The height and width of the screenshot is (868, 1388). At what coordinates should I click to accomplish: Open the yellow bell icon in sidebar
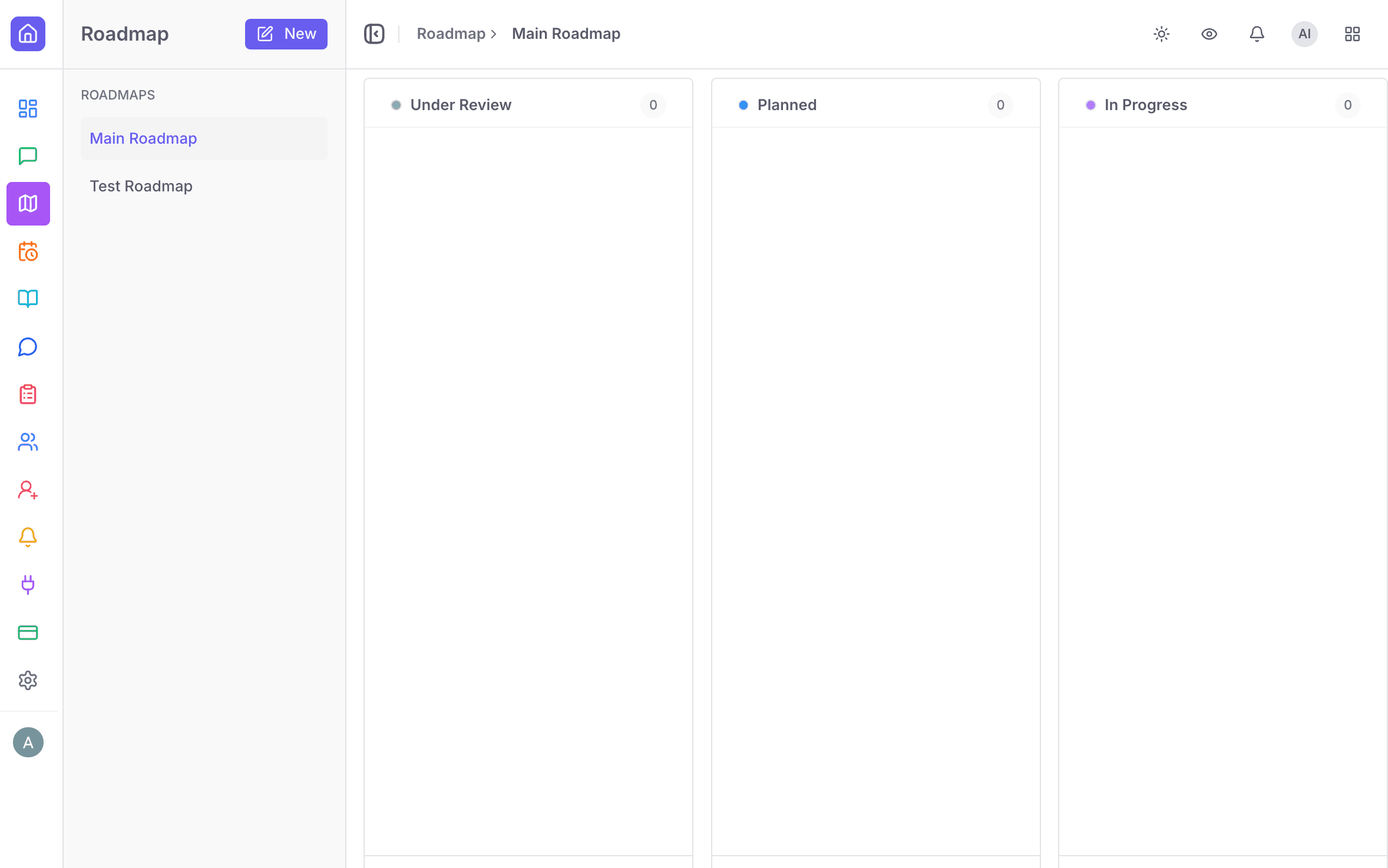pyautogui.click(x=28, y=537)
